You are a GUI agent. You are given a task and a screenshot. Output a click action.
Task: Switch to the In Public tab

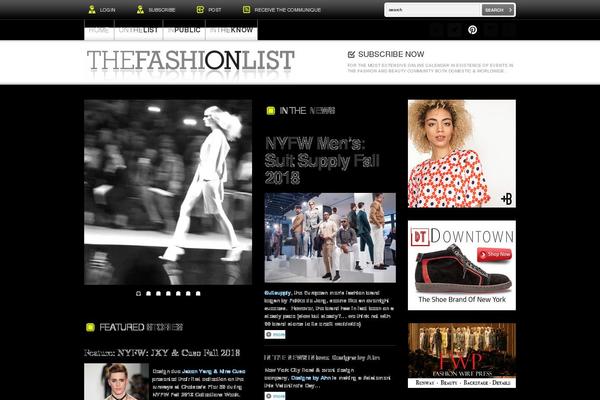pyautogui.click(x=184, y=30)
